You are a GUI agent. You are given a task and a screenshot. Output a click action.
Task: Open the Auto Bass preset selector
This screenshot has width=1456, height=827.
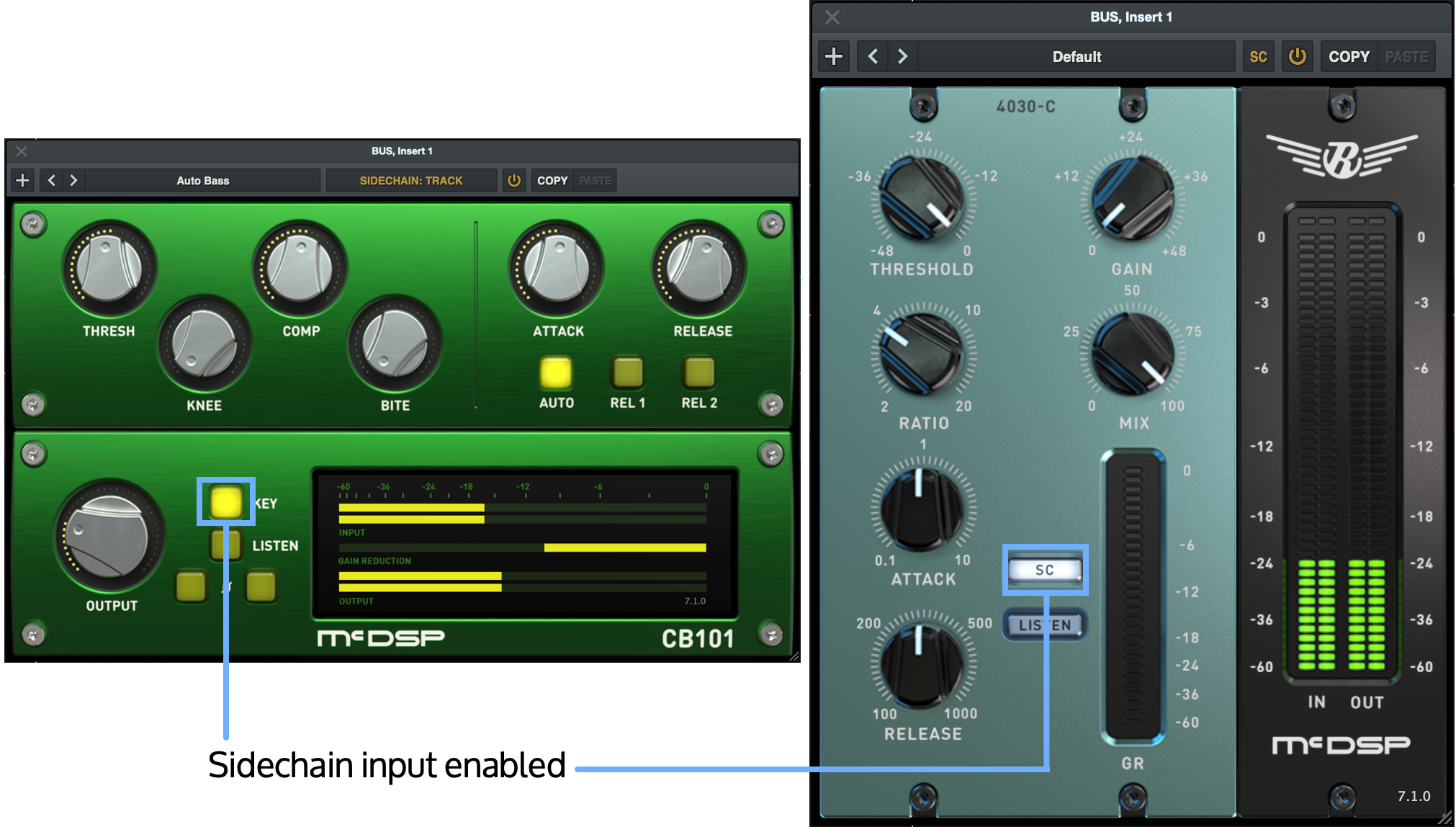coord(203,180)
